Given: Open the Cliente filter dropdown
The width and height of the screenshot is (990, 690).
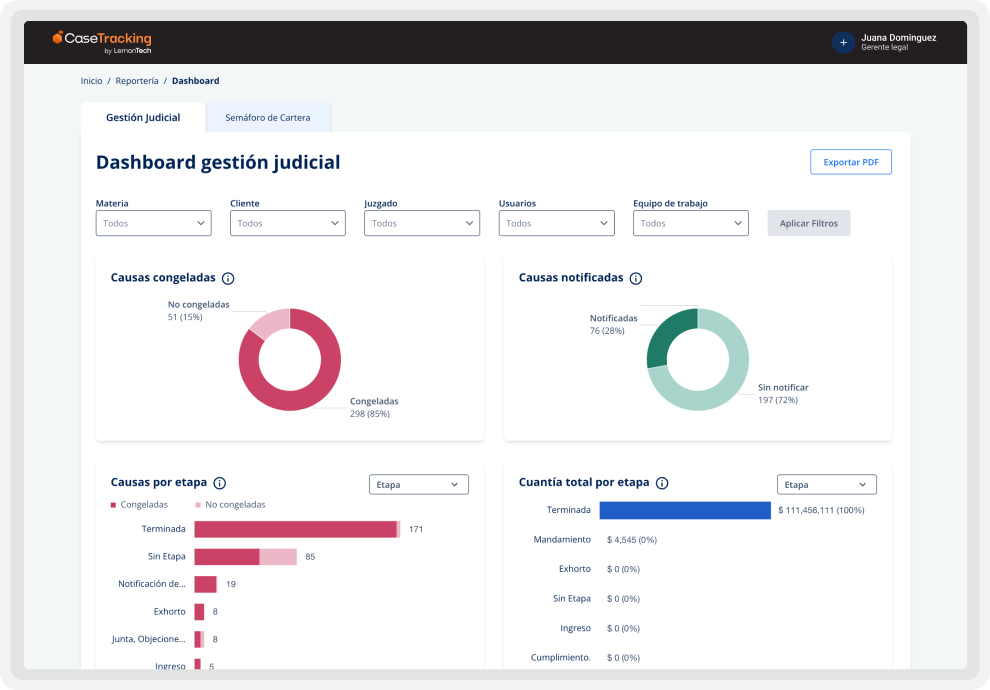Looking at the screenshot, I should click(287, 222).
